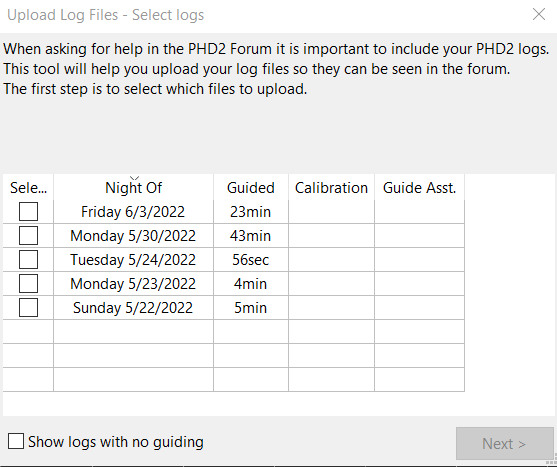Viewport: 557px width, 467px height.
Task: Select the Tuesday 5/24/2022 date cell
Action: pos(134,260)
